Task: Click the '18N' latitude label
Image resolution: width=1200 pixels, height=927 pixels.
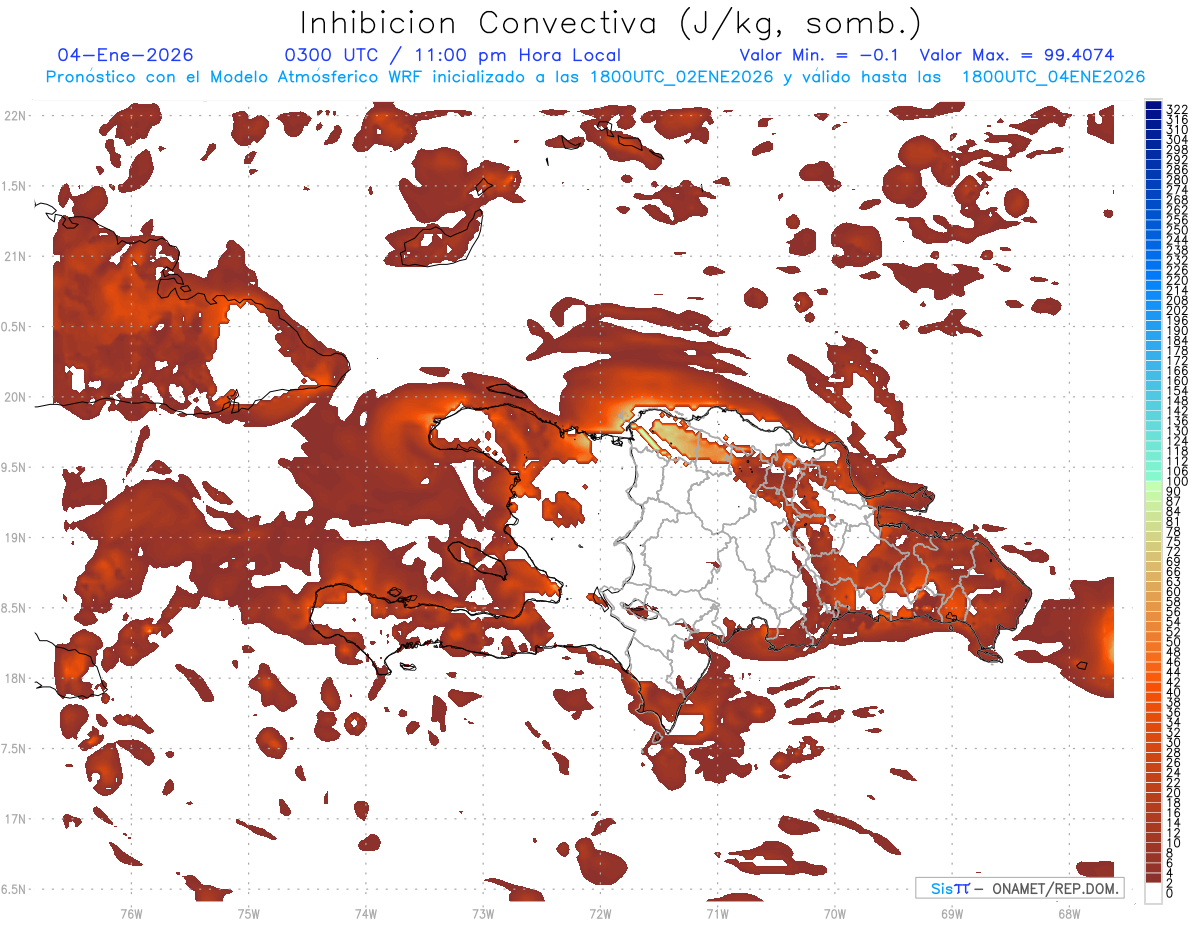Action: click(x=14, y=678)
